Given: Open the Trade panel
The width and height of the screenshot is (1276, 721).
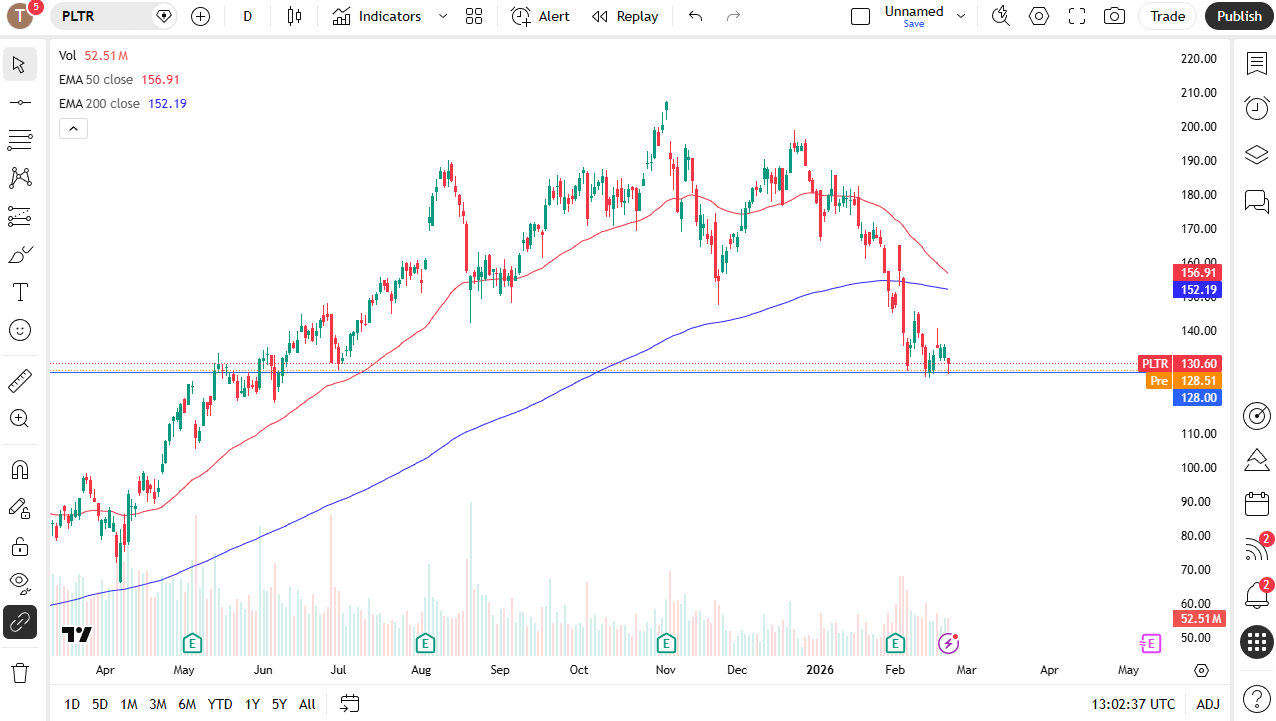Looking at the screenshot, I should (x=1167, y=16).
